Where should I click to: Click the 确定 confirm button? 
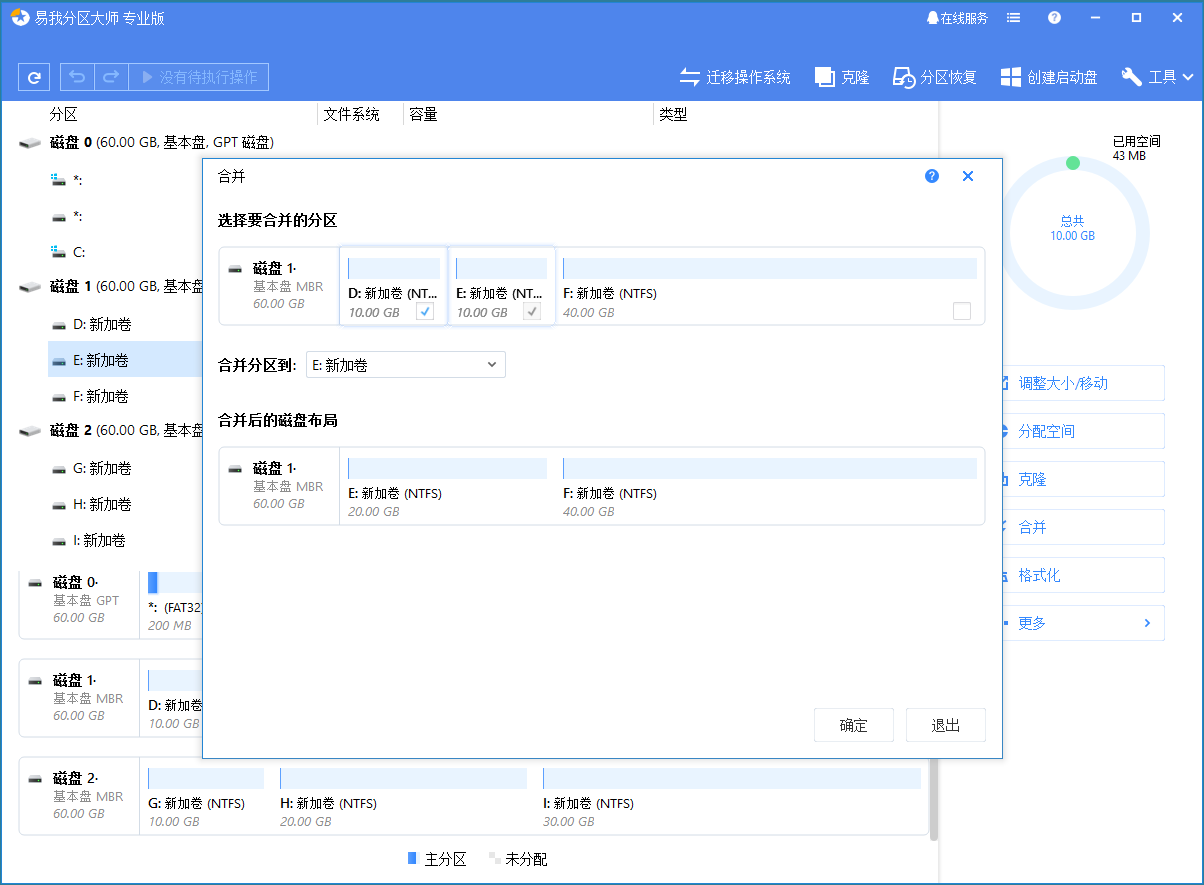click(854, 726)
